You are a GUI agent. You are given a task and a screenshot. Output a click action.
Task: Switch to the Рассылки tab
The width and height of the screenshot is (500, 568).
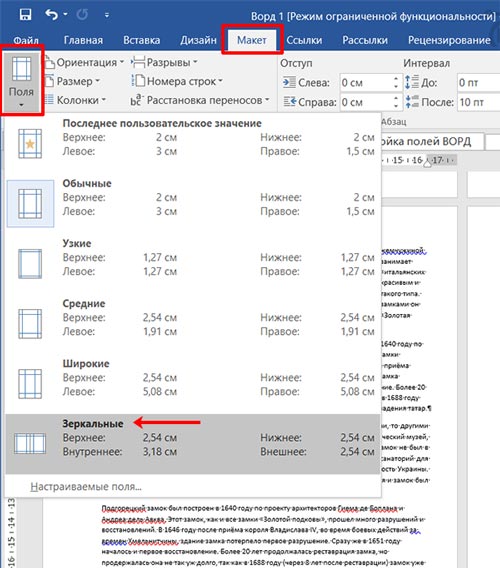click(365, 40)
